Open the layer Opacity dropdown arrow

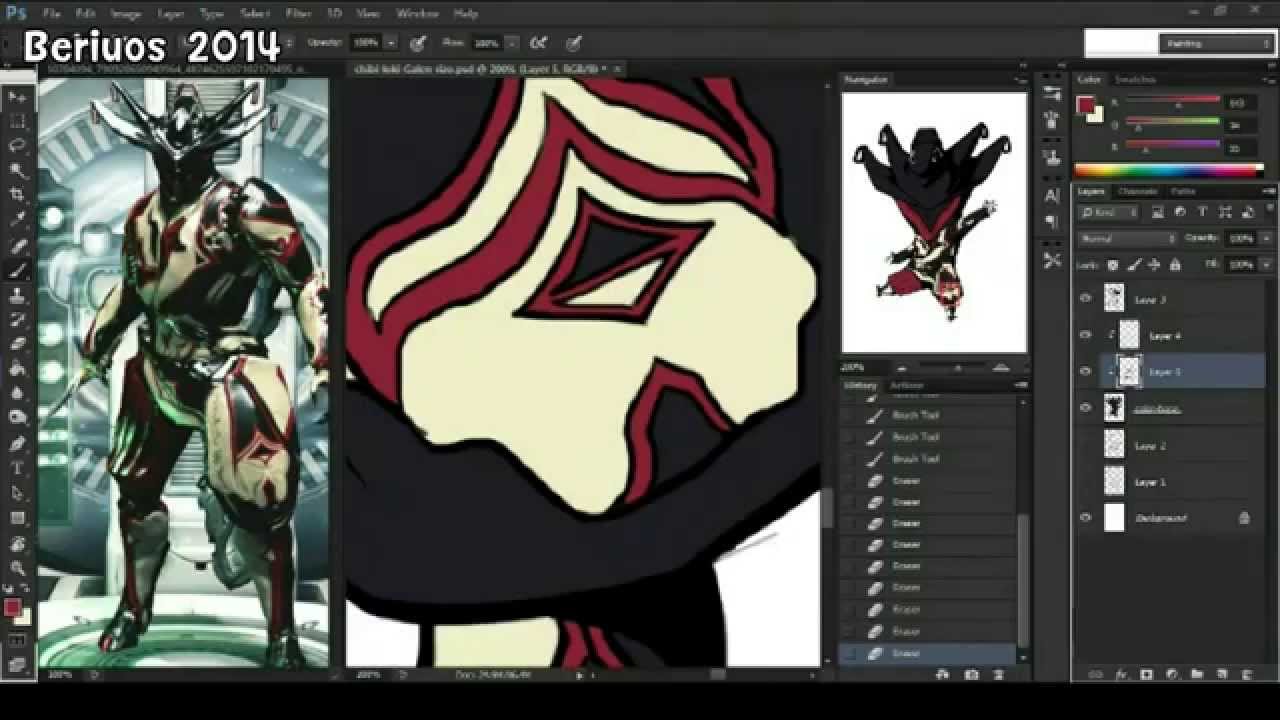pyautogui.click(x=1267, y=239)
